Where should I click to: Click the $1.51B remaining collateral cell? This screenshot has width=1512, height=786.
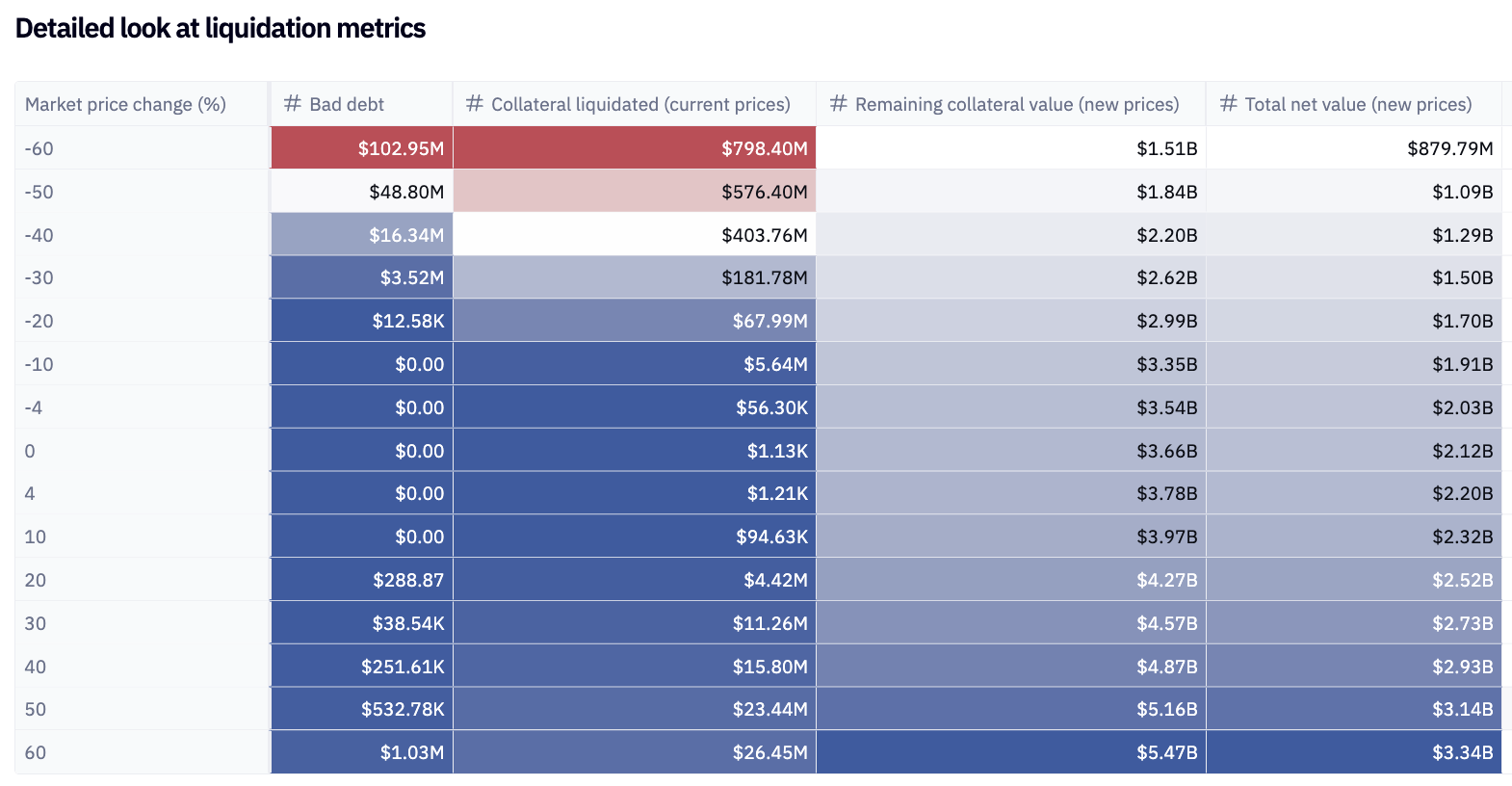click(1011, 148)
